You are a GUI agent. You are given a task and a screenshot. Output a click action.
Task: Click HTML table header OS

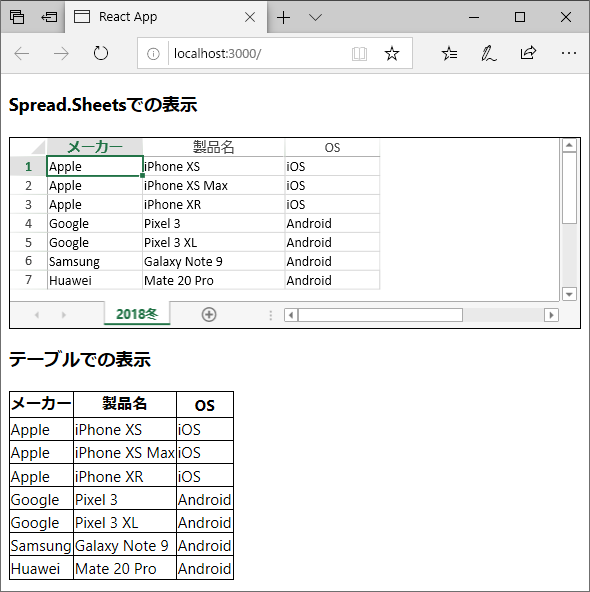point(205,405)
